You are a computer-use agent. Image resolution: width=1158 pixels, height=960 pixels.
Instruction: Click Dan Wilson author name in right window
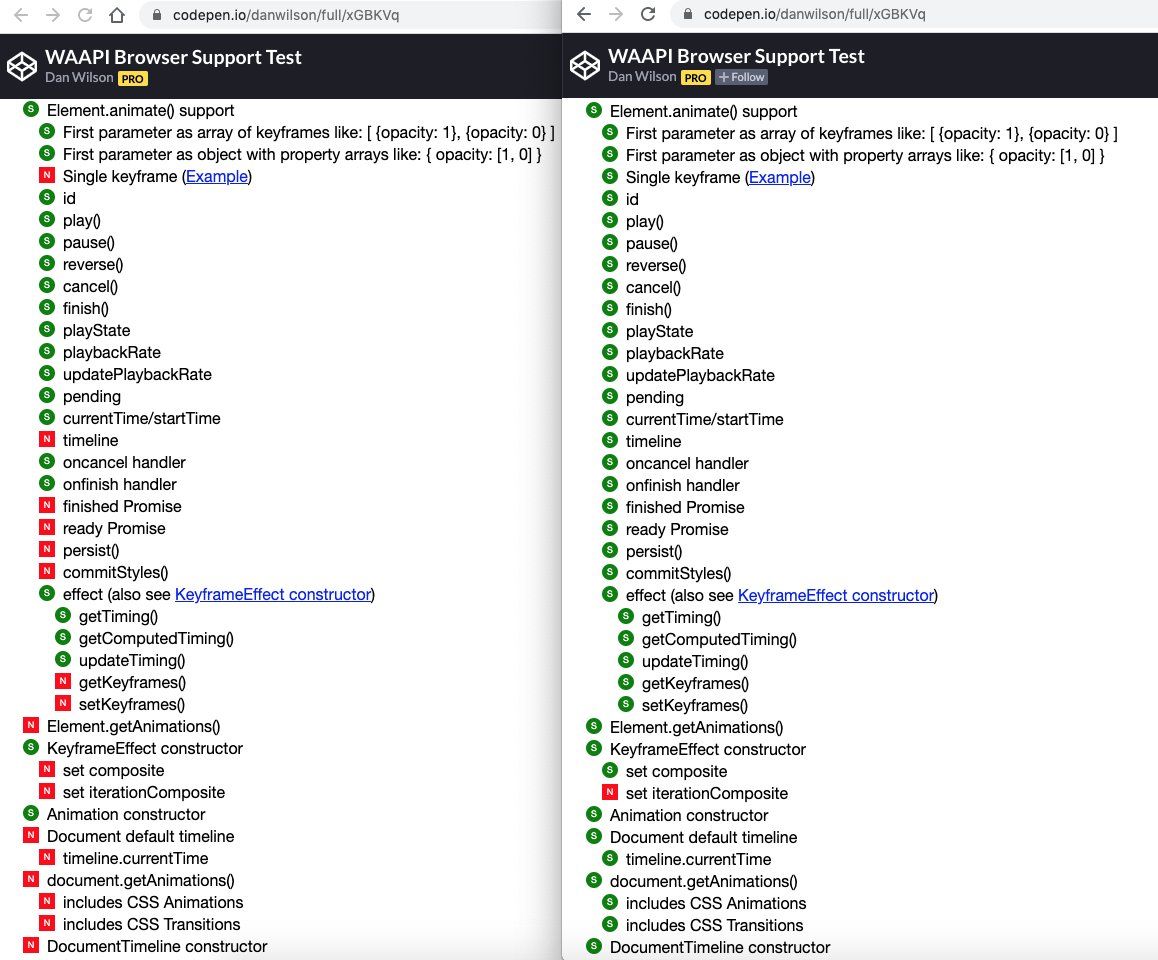coord(643,77)
